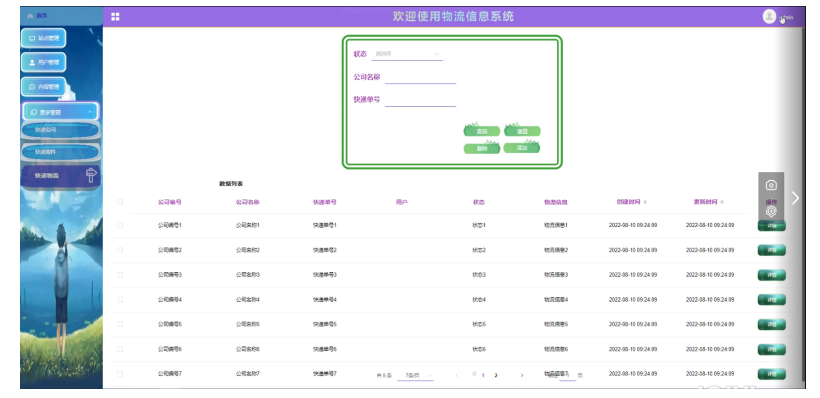The height and width of the screenshot is (398, 820).
Task: Click the 物流信息 column header
Action: tap(556, 202)
